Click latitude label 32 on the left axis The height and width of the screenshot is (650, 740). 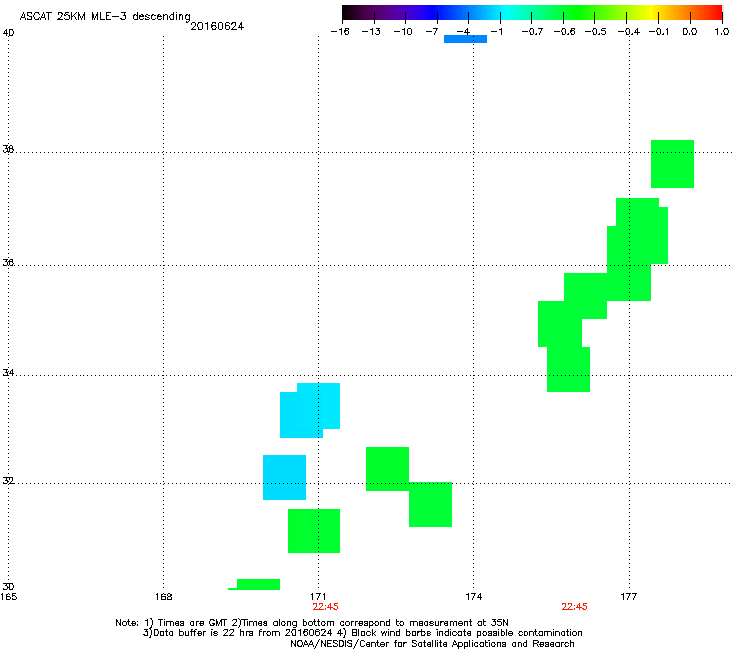[x=8, y=481]
